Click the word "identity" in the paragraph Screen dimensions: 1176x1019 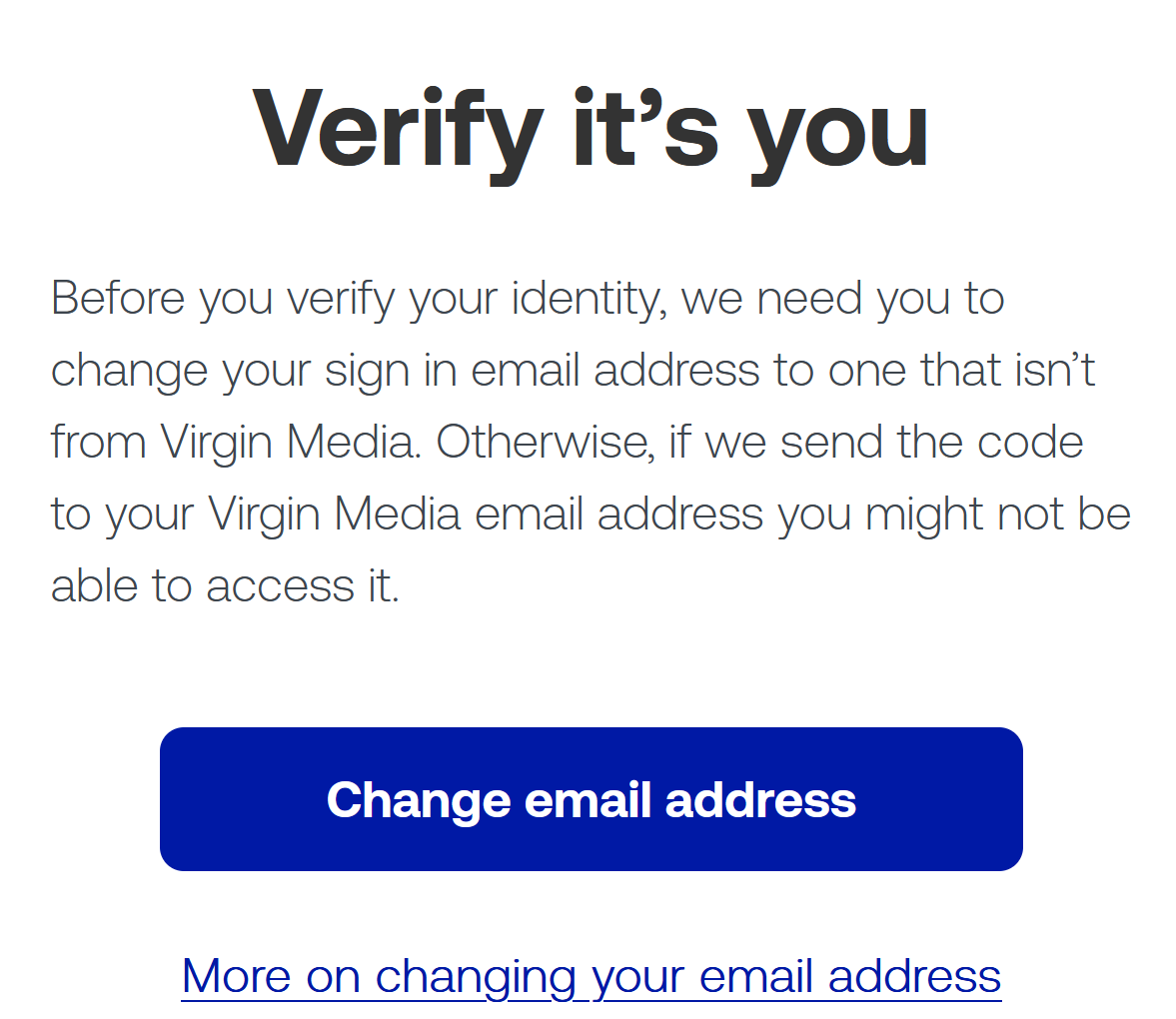[588, 299]
